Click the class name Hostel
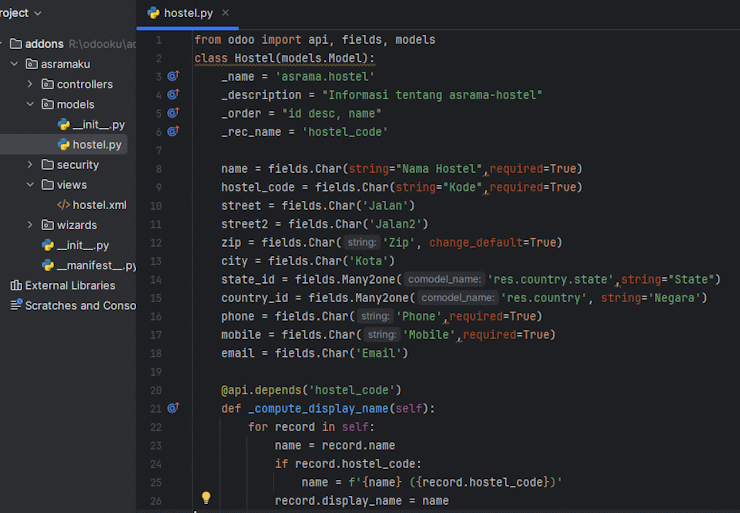This screenshot has width=740, height=513. click(254, 58)
